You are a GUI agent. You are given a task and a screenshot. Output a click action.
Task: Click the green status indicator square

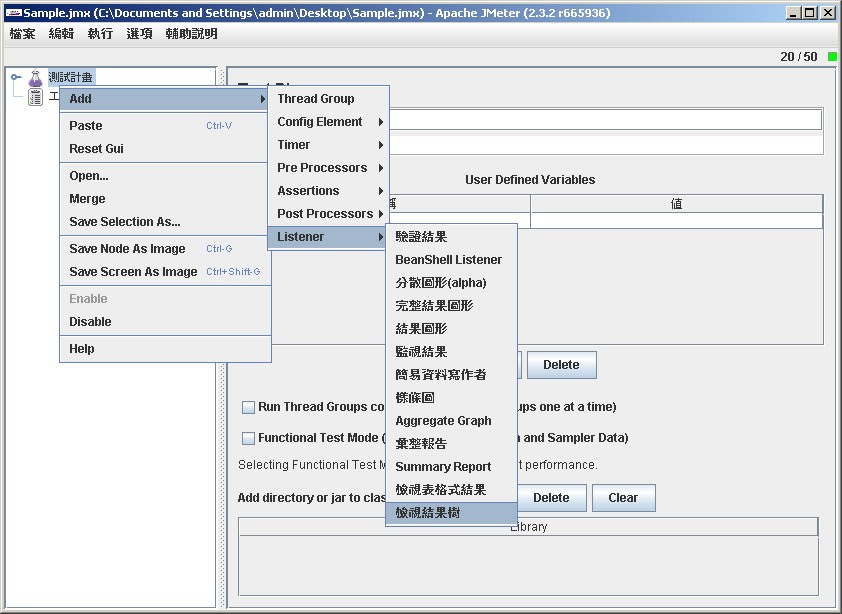832,56
